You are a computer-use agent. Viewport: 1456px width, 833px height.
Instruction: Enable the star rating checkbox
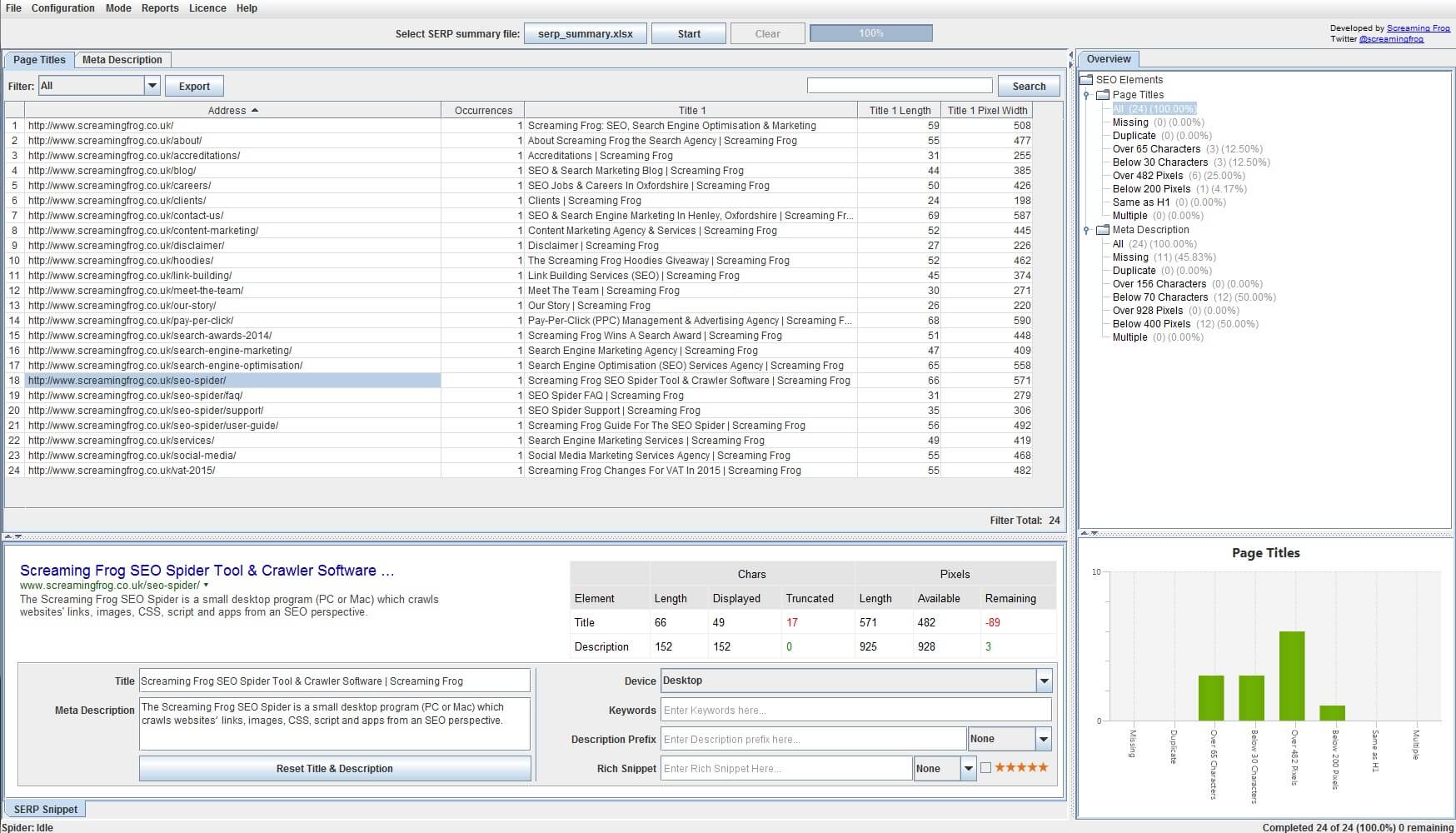pos(986,768)
